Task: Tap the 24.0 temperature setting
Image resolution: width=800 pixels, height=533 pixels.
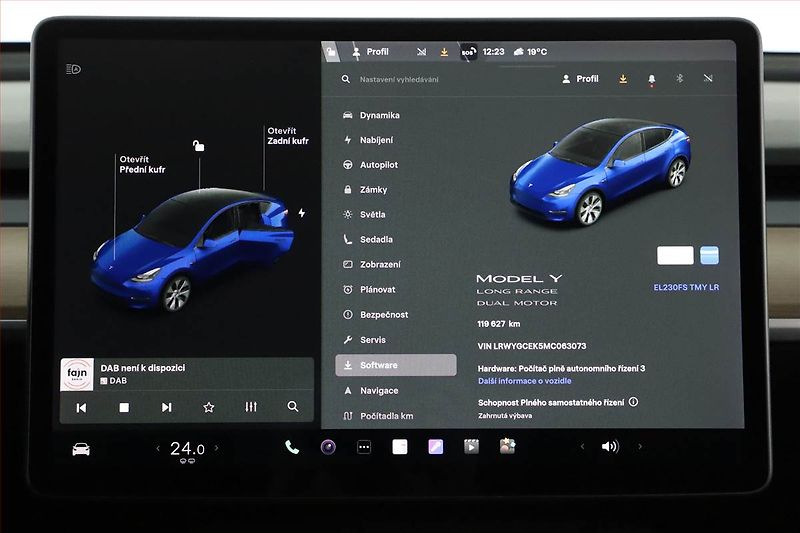Action: click(187, 449)
